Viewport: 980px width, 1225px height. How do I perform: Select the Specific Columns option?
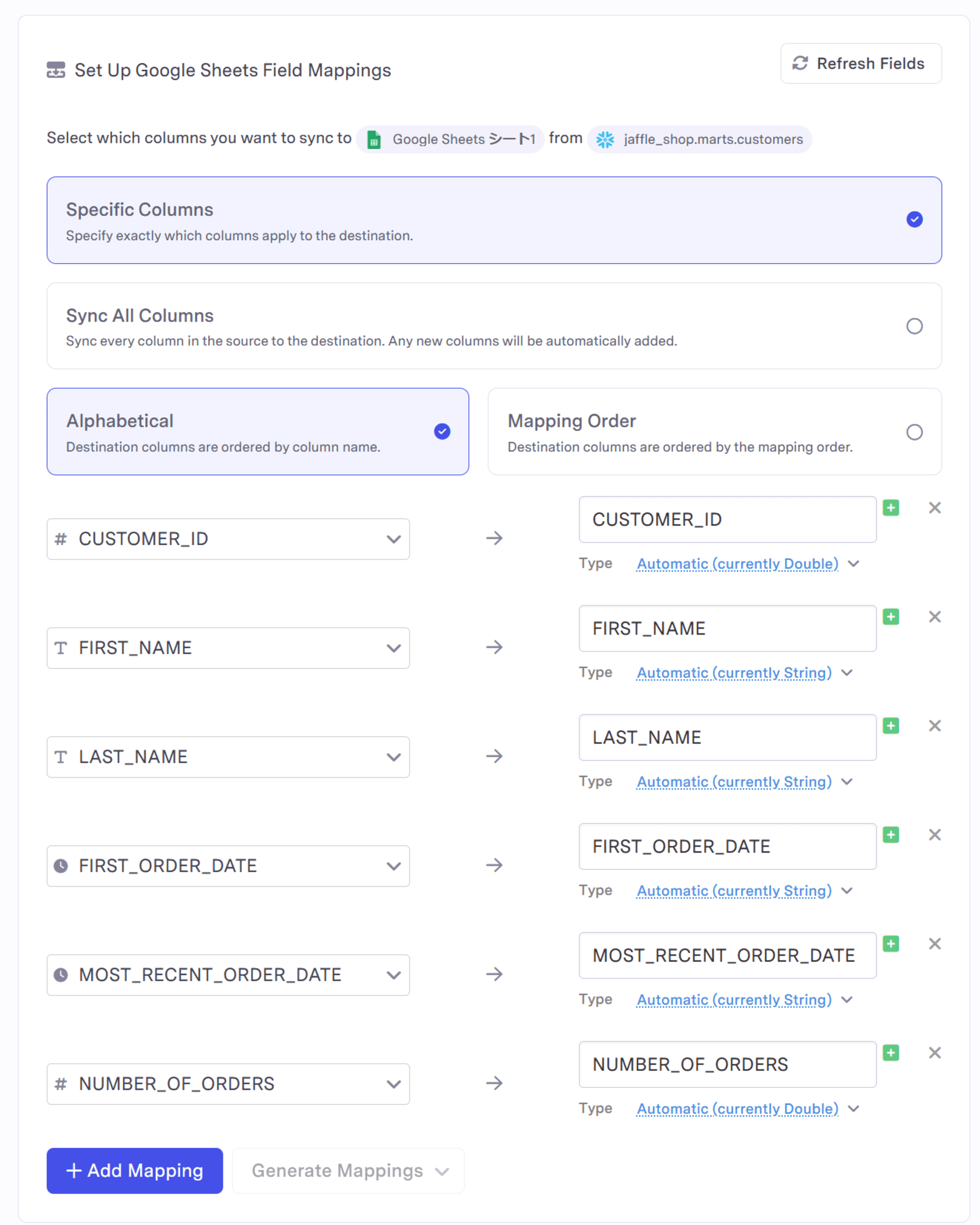click(494, 221)
